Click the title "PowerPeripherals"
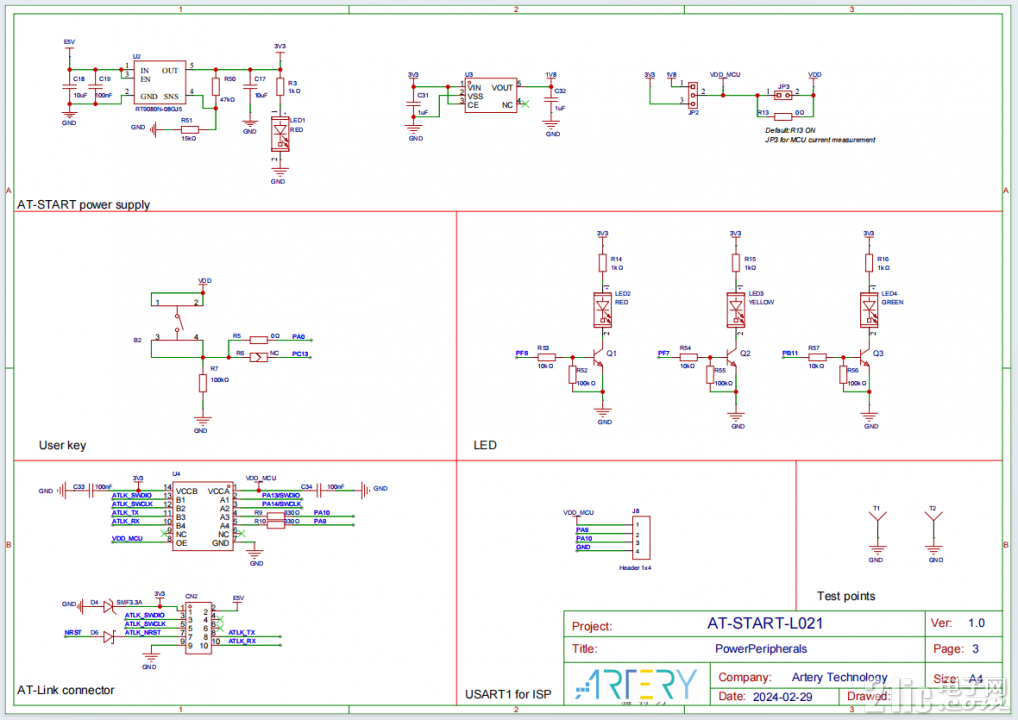This screenshot has height=720, width=1018. coord(761,649)
